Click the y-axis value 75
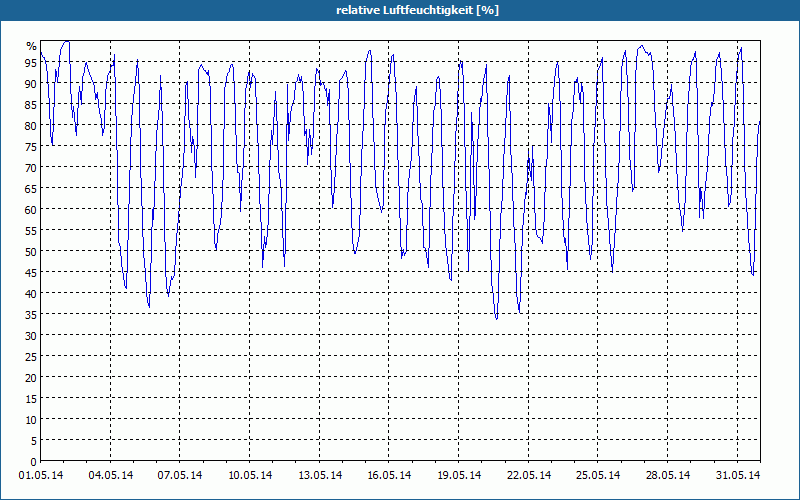 pos(31,146)
